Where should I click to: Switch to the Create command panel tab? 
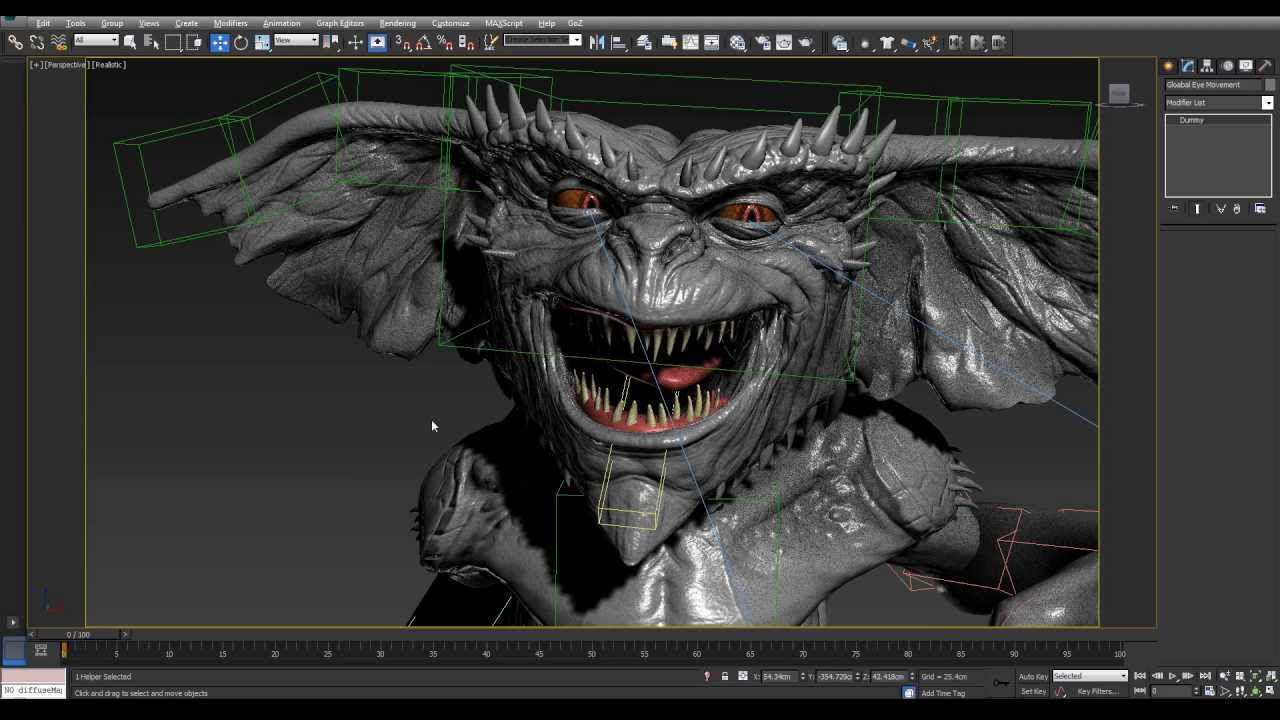1168,66
